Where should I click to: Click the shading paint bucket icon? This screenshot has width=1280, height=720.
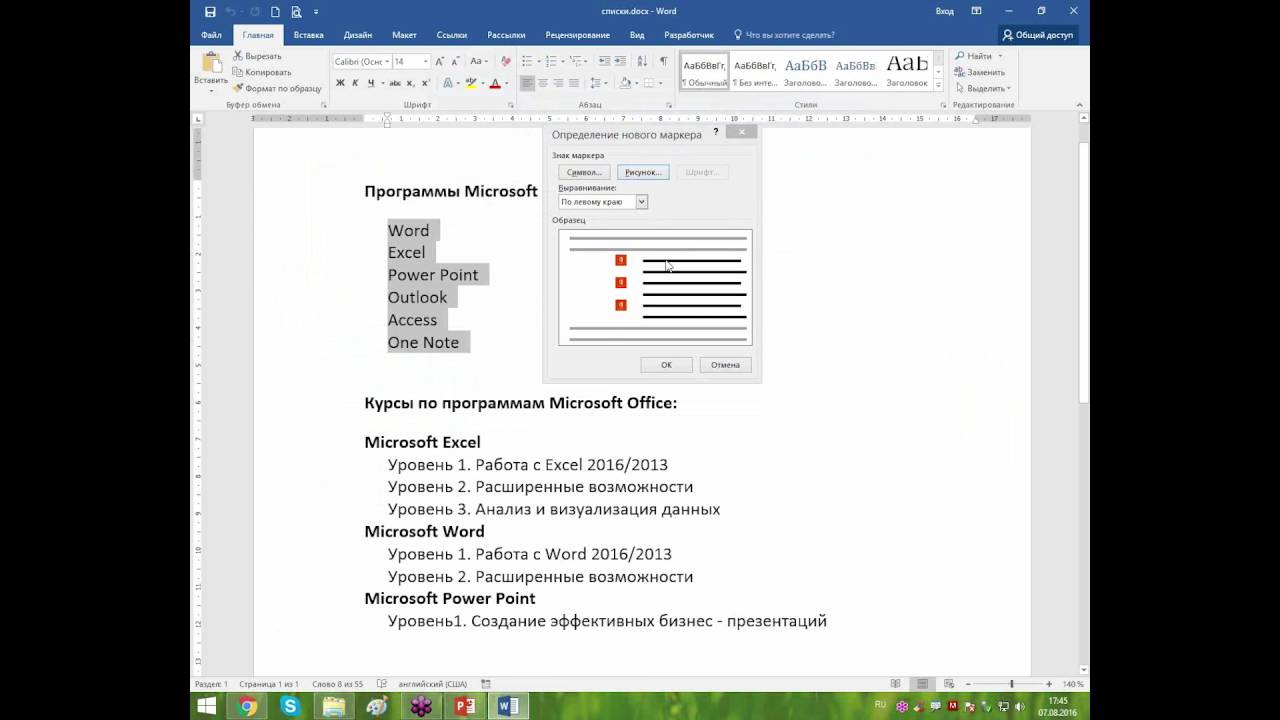(x=625, y=83)
